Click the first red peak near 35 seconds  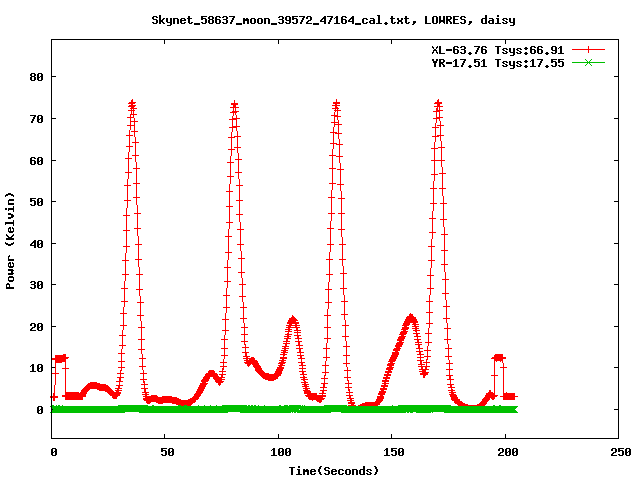coord(132,104)
